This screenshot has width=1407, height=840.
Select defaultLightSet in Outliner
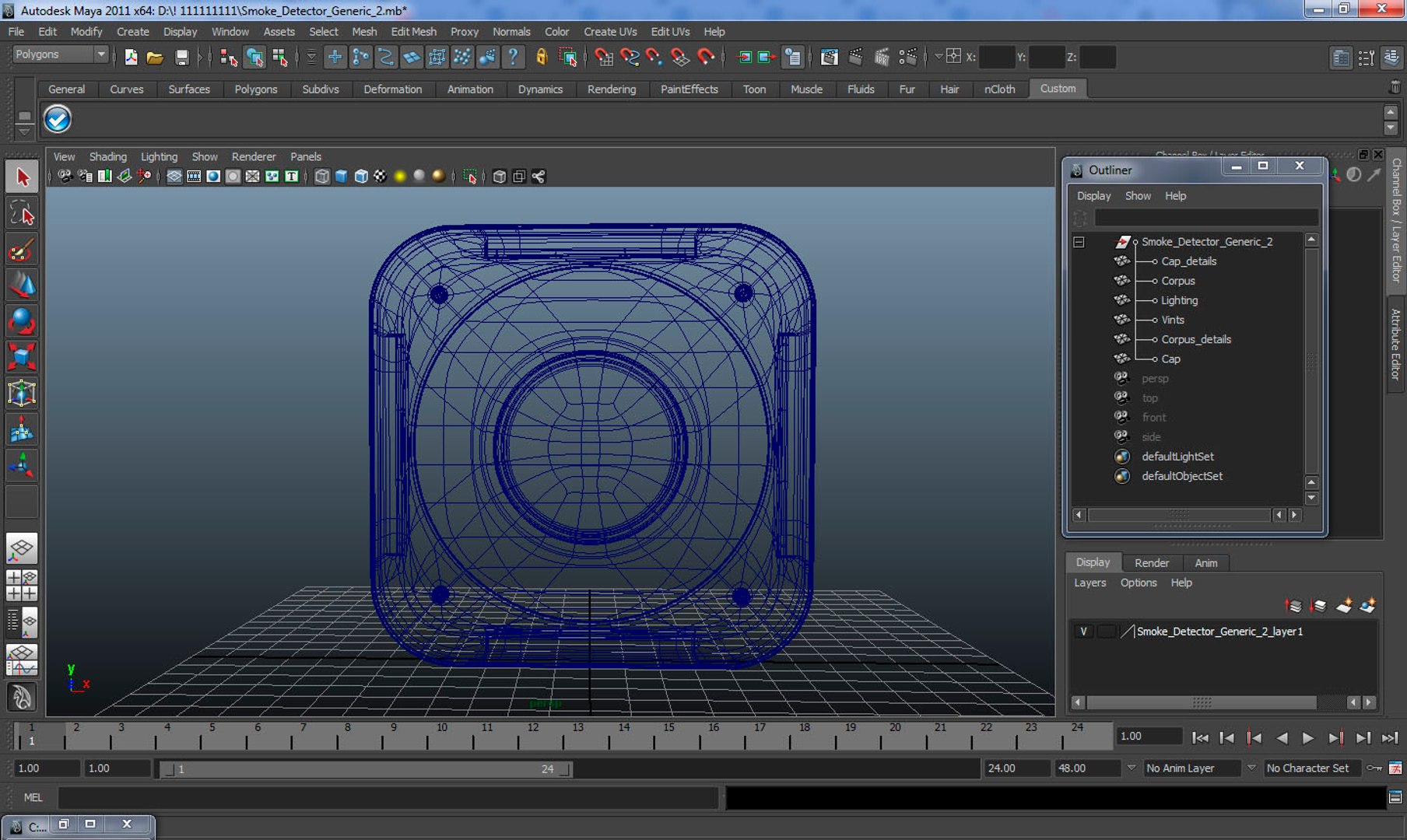tap(1177, 457)
